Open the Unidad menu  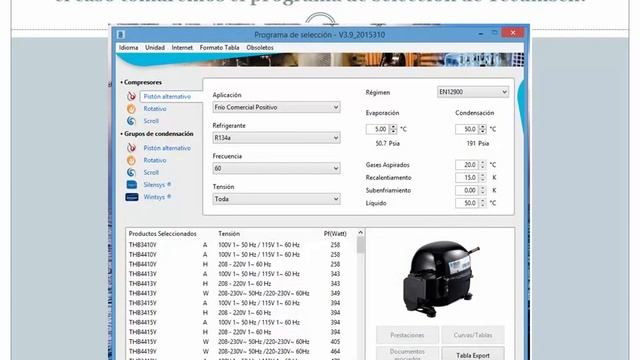155,48
